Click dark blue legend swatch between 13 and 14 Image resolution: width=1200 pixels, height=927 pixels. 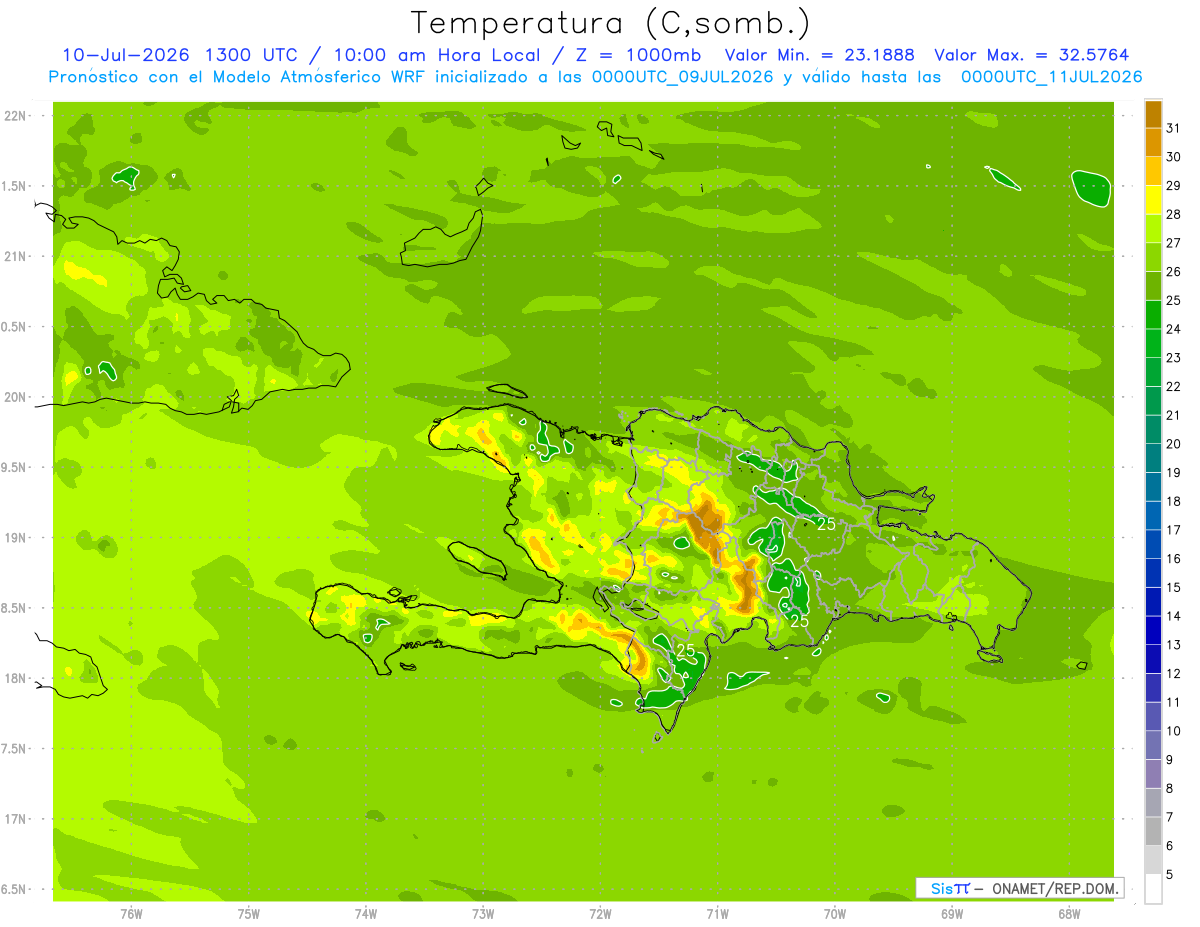(1153, 630)
